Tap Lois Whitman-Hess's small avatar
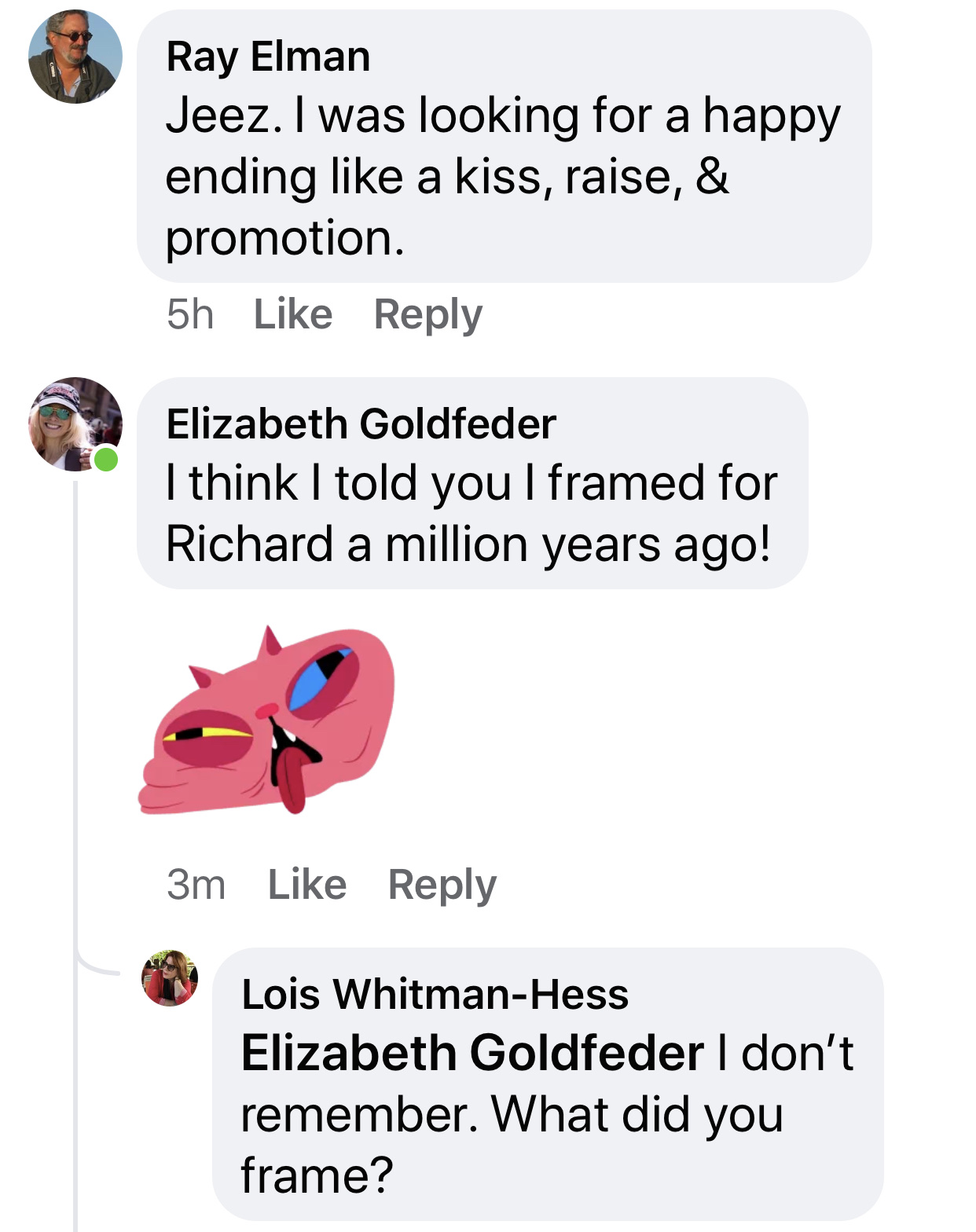This screenshot has width=976, height=1232. 170,978
